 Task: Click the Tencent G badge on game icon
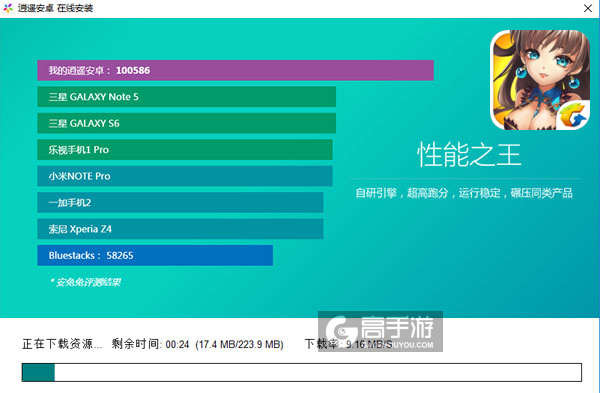pos(573,115)
